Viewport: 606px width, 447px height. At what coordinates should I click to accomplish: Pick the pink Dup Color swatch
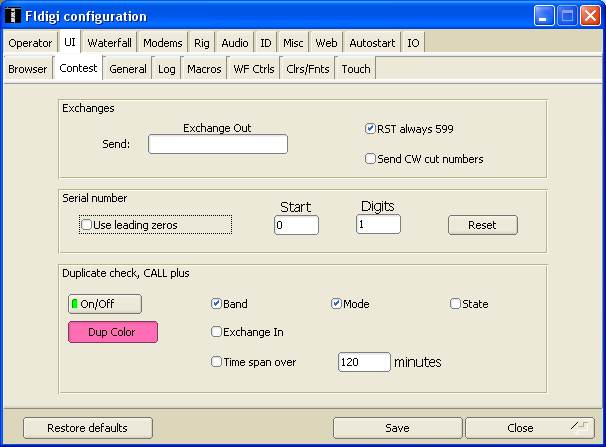pyautogui.click(x=113, y=332)
